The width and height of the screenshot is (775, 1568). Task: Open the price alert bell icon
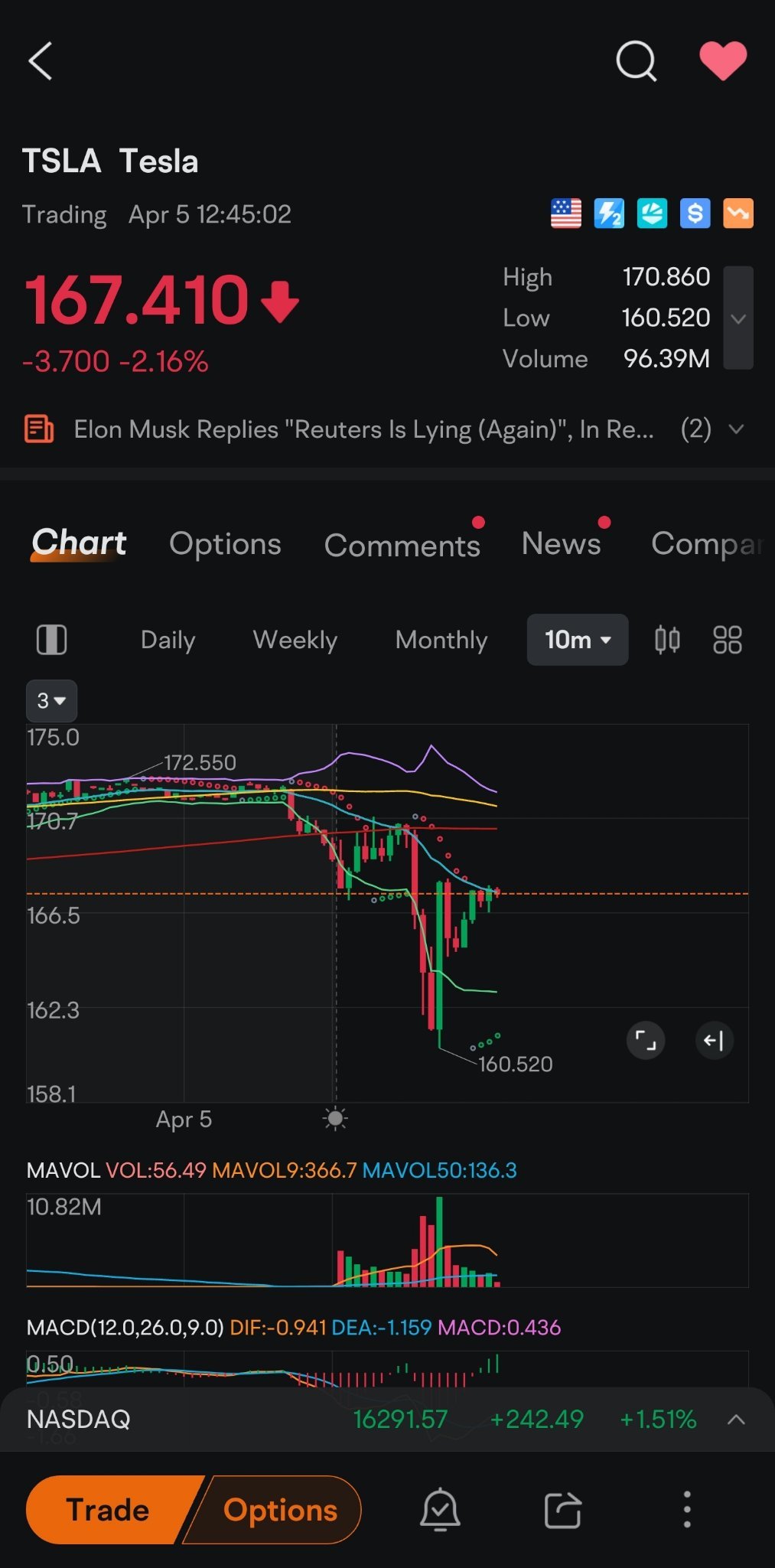(x=440, y=1510)
